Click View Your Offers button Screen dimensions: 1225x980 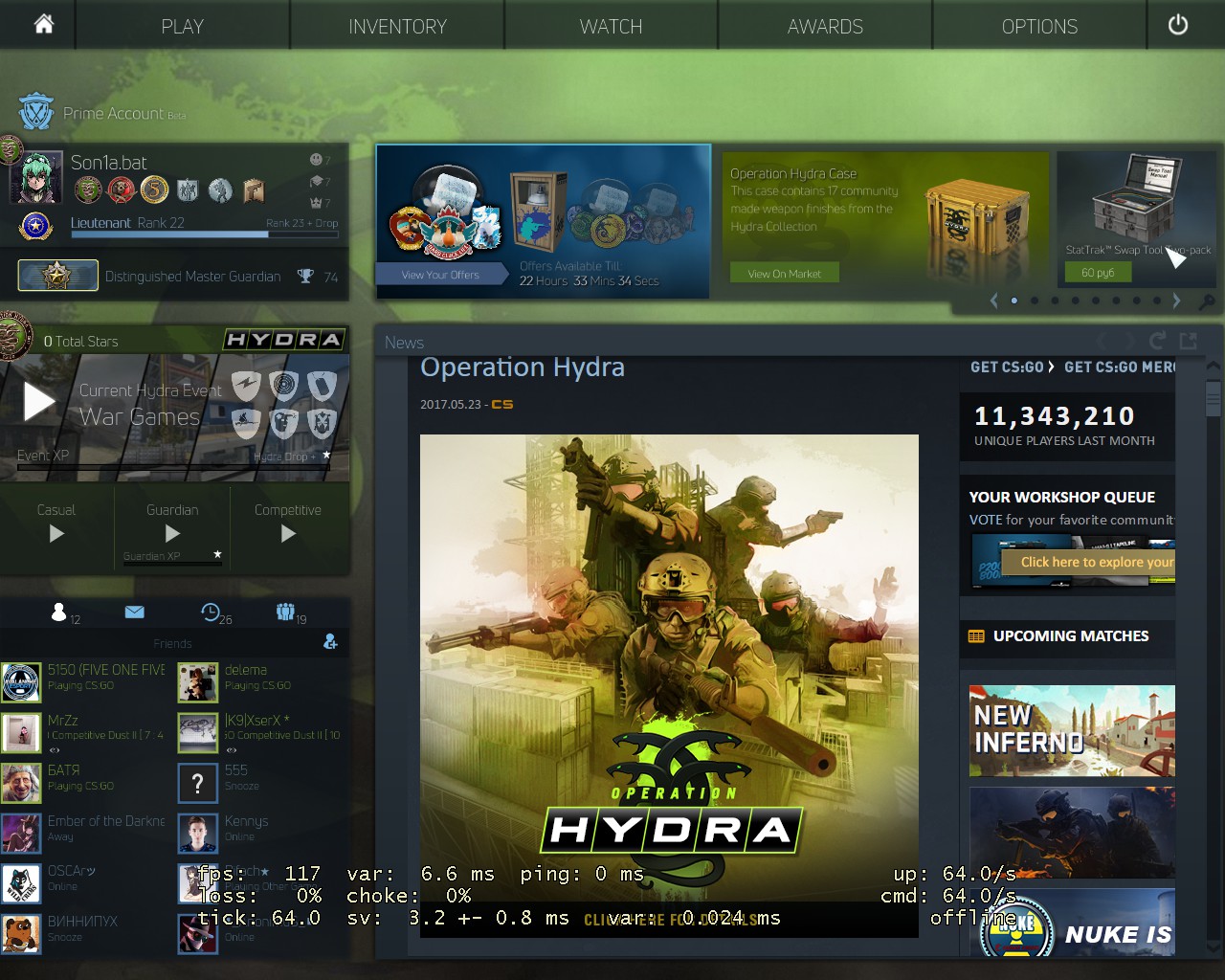pyautogui.click(x=440, y=275)
